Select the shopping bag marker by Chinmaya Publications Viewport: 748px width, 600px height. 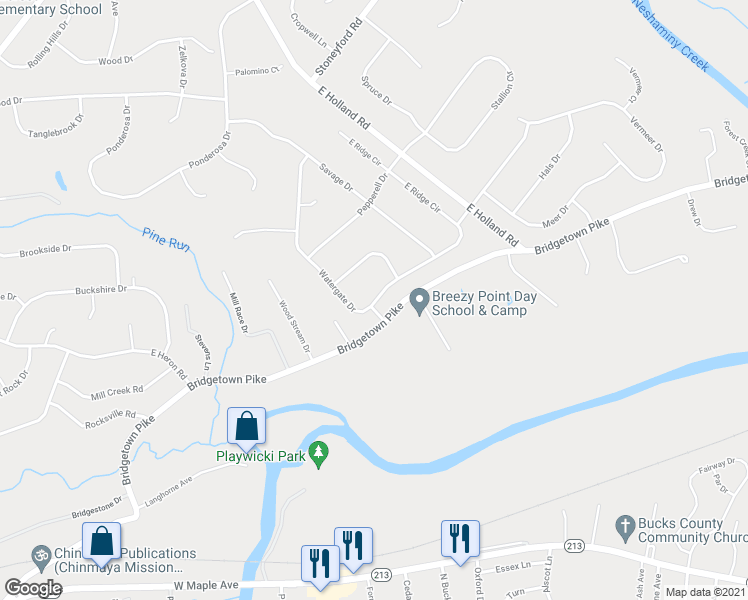(x=101, y=543)
